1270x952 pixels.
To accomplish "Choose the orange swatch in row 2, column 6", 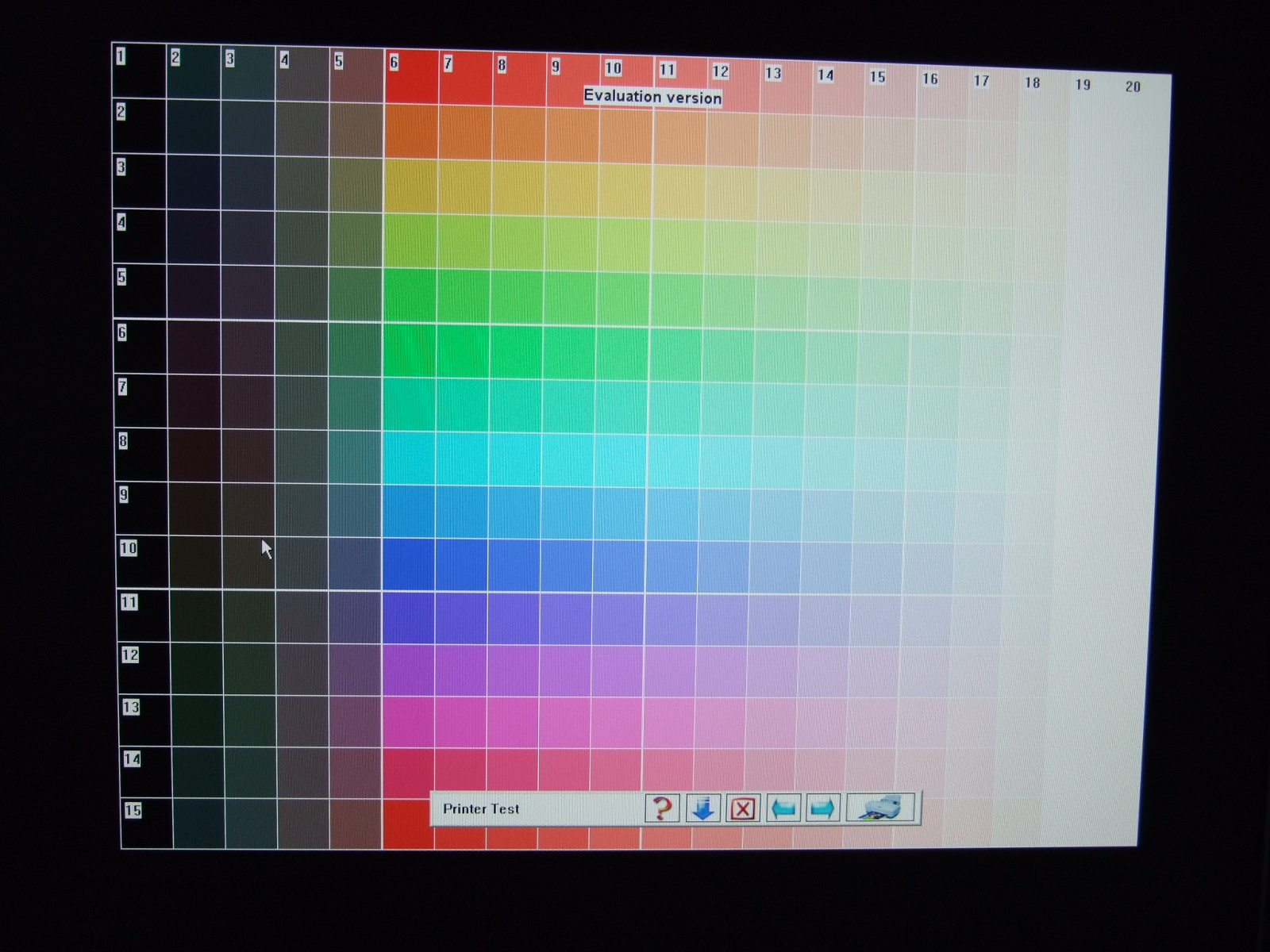I will click(411, 131).
